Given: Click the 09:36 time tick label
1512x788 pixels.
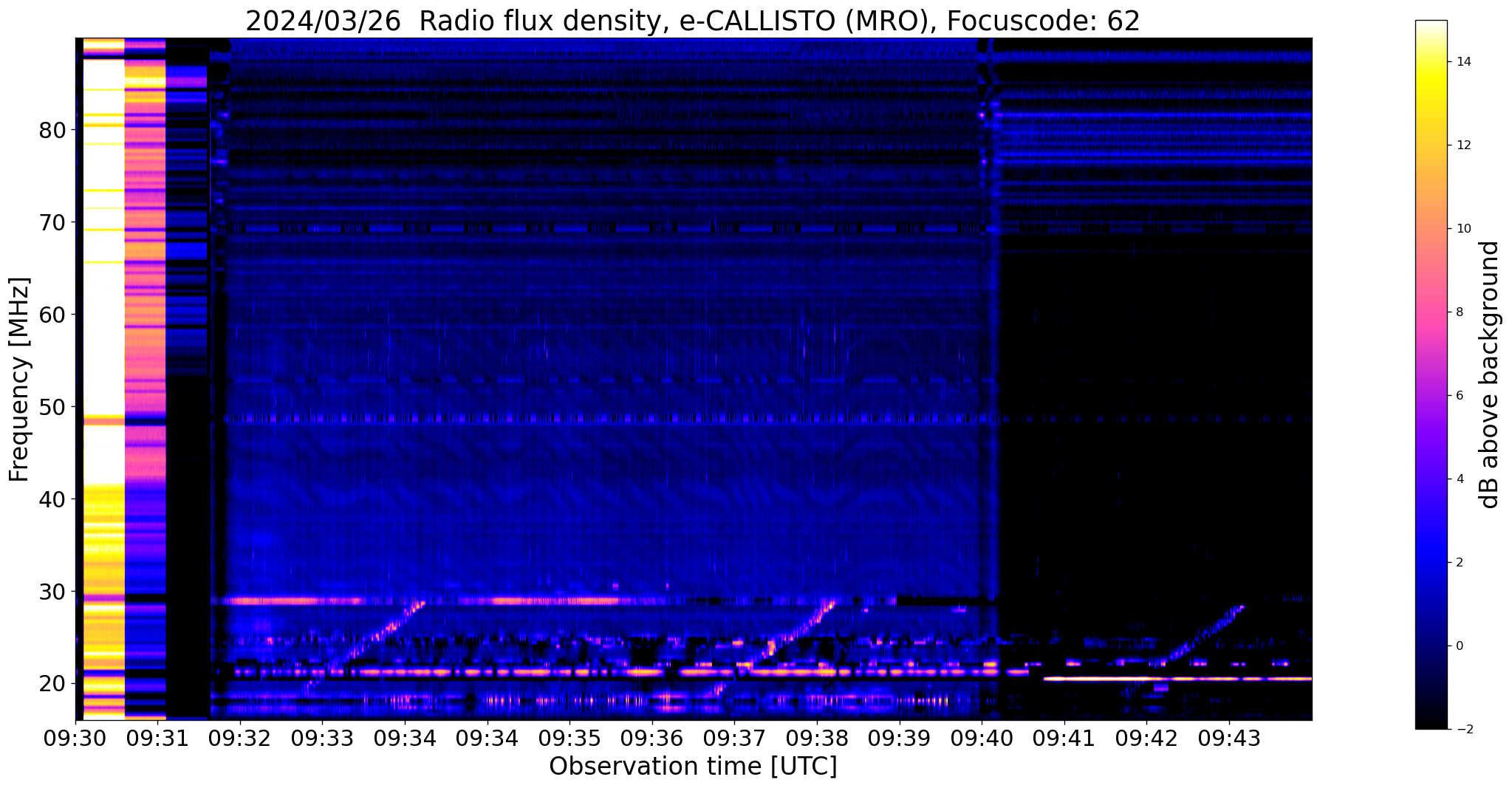Looking at the screenshot, I should tap(652, 739).
